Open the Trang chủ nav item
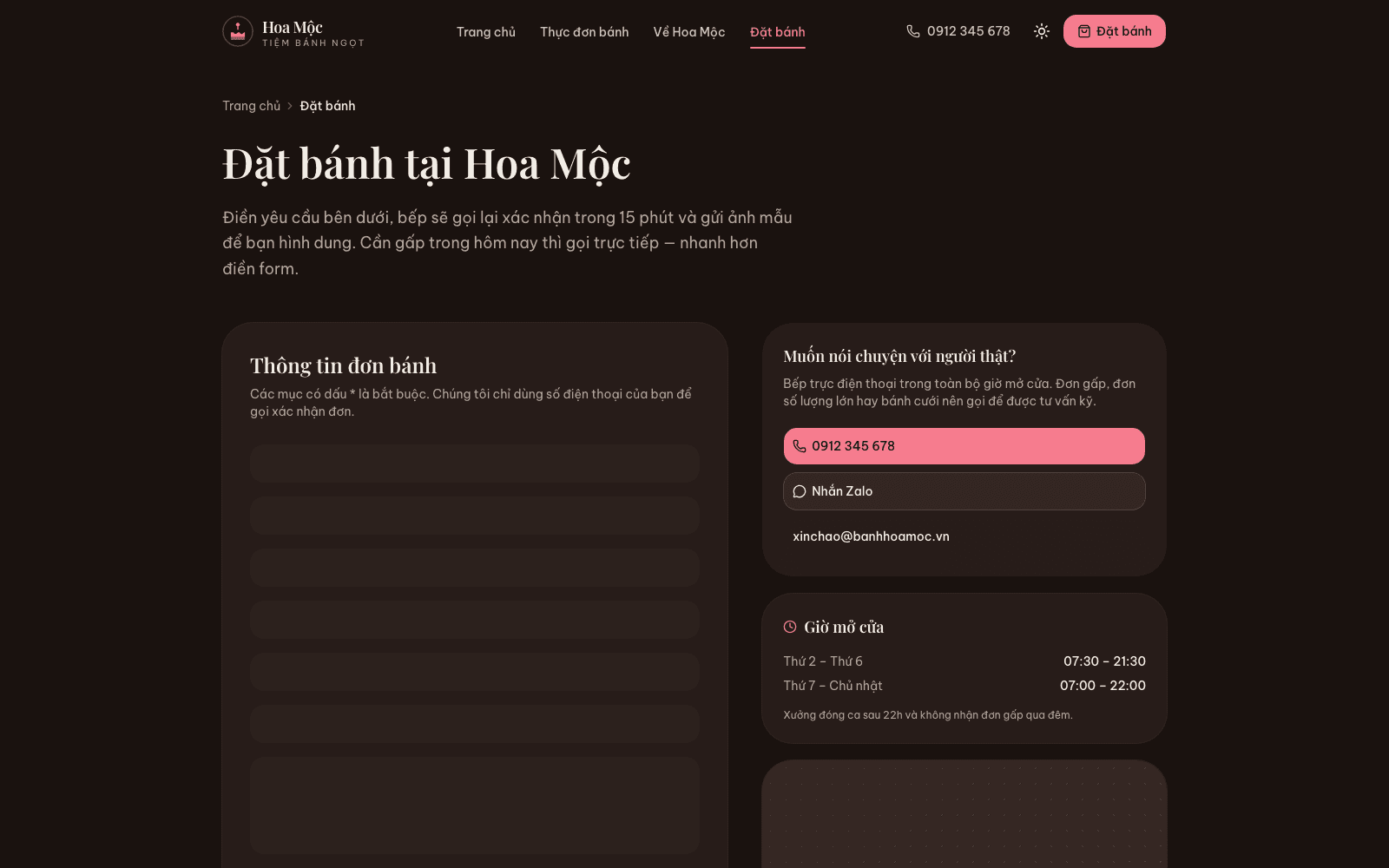The image size is (1389, 868). [x=486, y=32]
